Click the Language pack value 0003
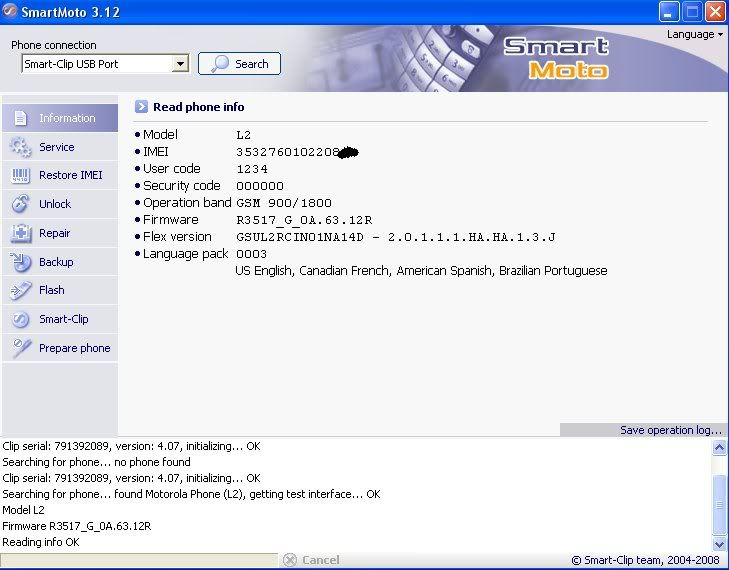This screenshot has width=729, height=570. tap(252, 254)
